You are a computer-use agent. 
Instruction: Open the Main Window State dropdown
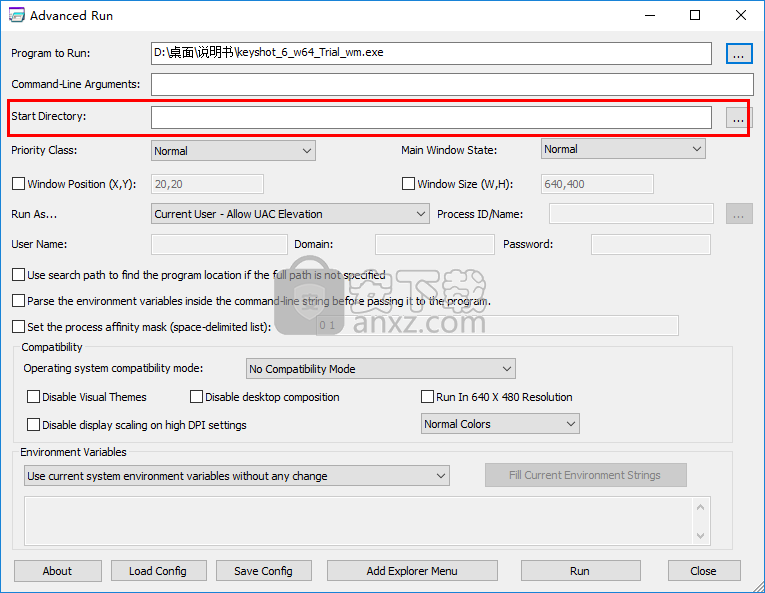click(623, 149)
